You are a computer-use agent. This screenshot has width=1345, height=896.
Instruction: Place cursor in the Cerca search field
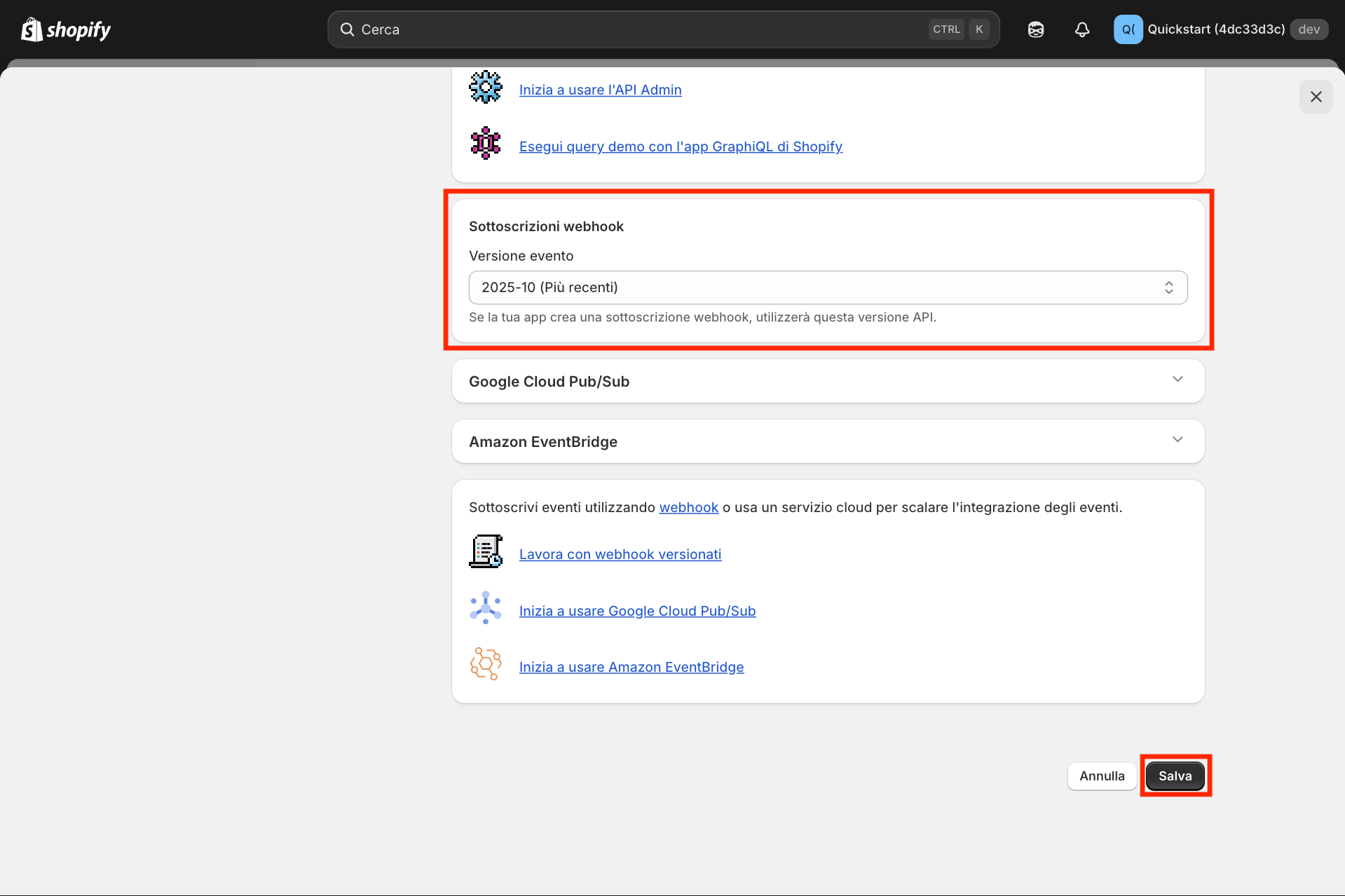631,29
